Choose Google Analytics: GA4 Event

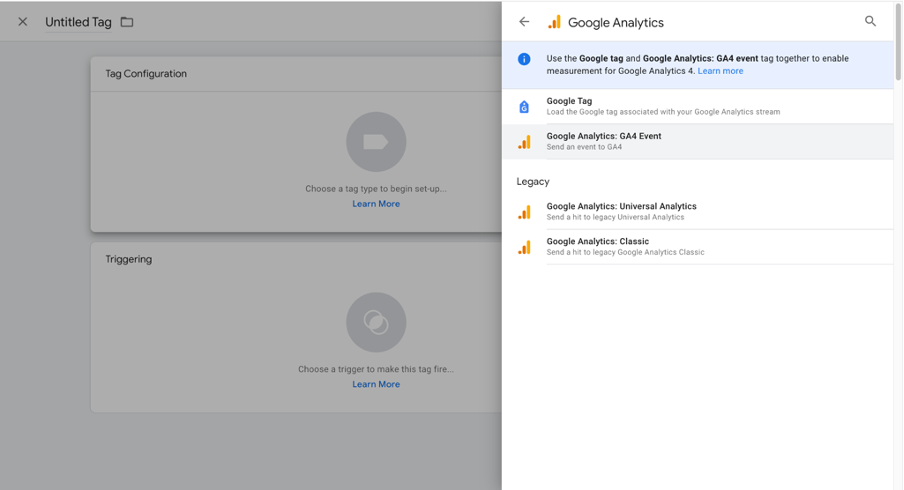[698, 141]
